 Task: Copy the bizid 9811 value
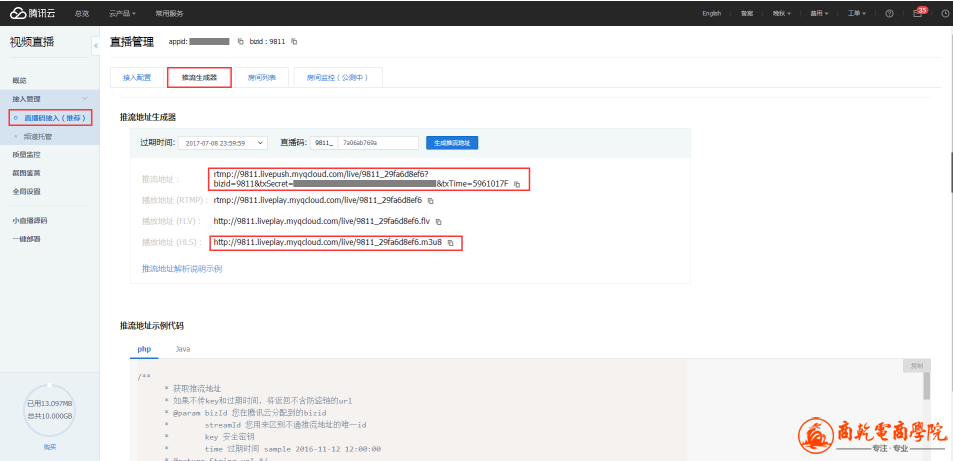click(x=294, y=42)
